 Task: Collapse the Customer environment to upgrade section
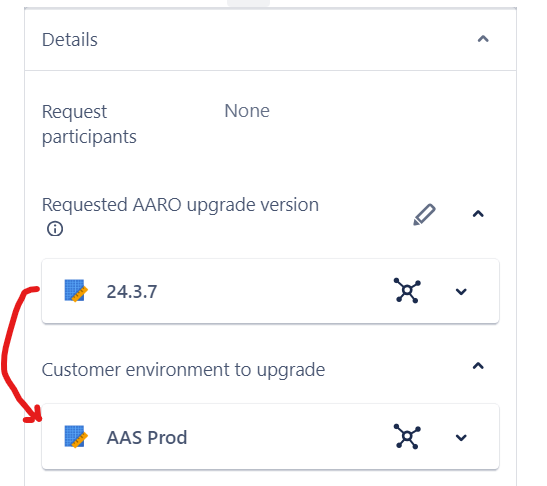[478, 366]
